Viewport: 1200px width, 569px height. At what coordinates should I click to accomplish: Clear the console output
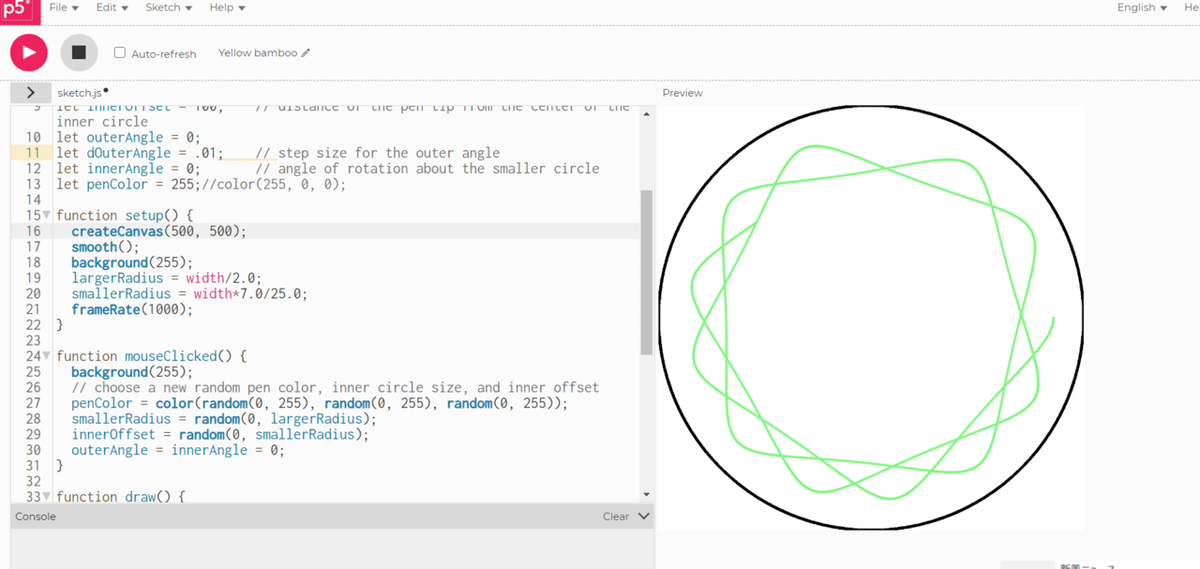tap(616, 516)
